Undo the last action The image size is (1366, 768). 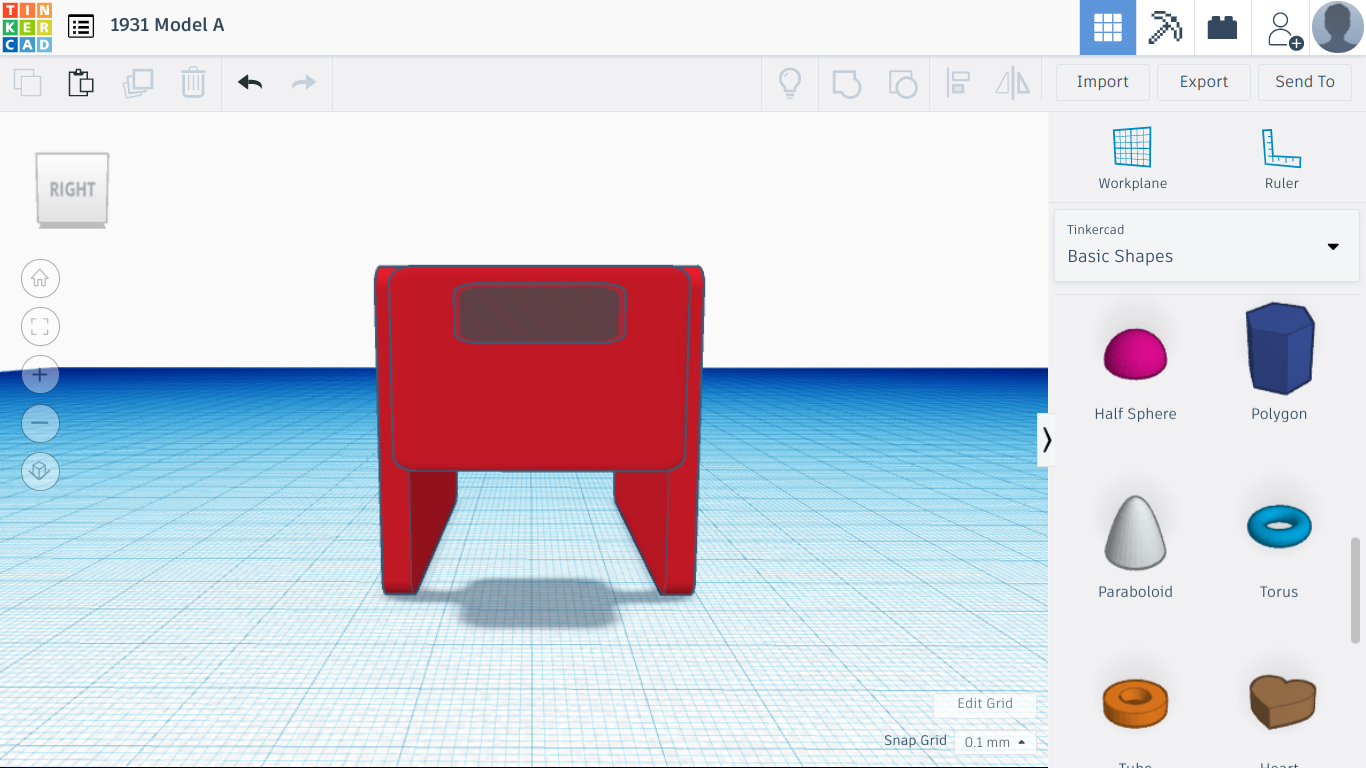click(249, 83)
